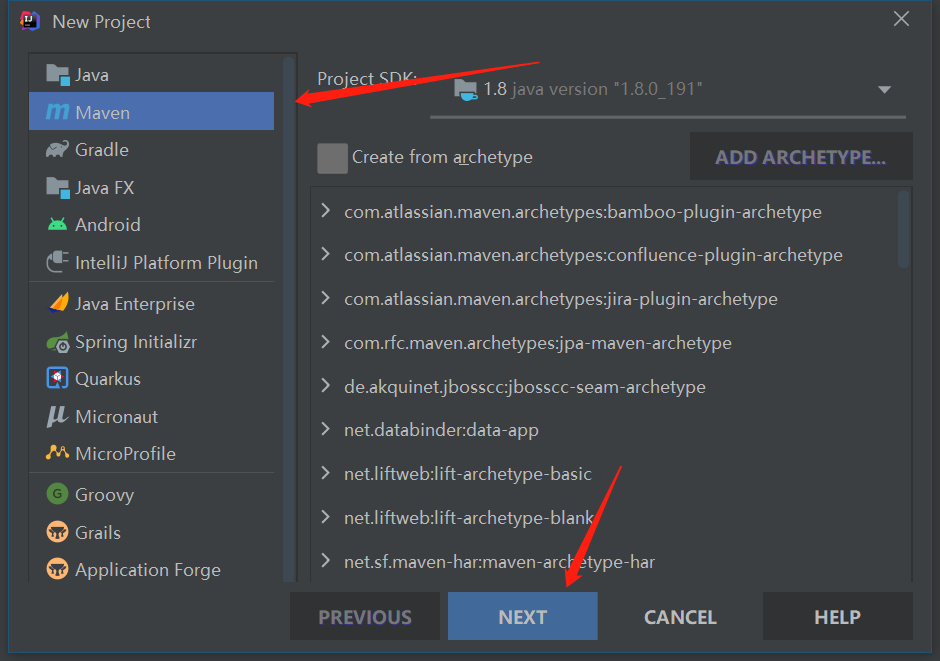The height and width of the screenshot is (661, 940).
Task: Open the Project SDK dropdown arrow
Action: (x=884, y=89)
